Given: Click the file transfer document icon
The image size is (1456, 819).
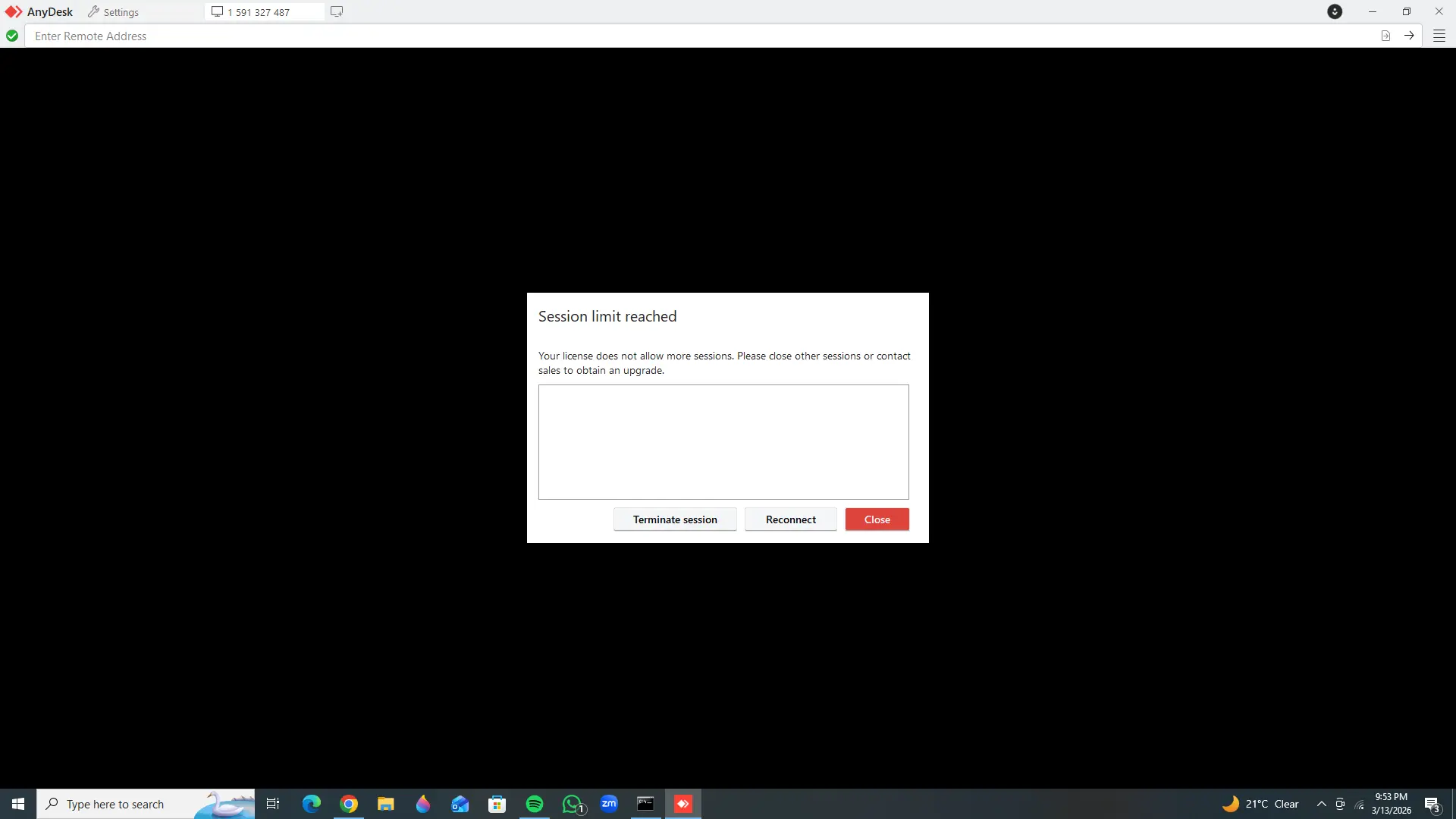Looking at the screenshot, I should [1385, 36].
